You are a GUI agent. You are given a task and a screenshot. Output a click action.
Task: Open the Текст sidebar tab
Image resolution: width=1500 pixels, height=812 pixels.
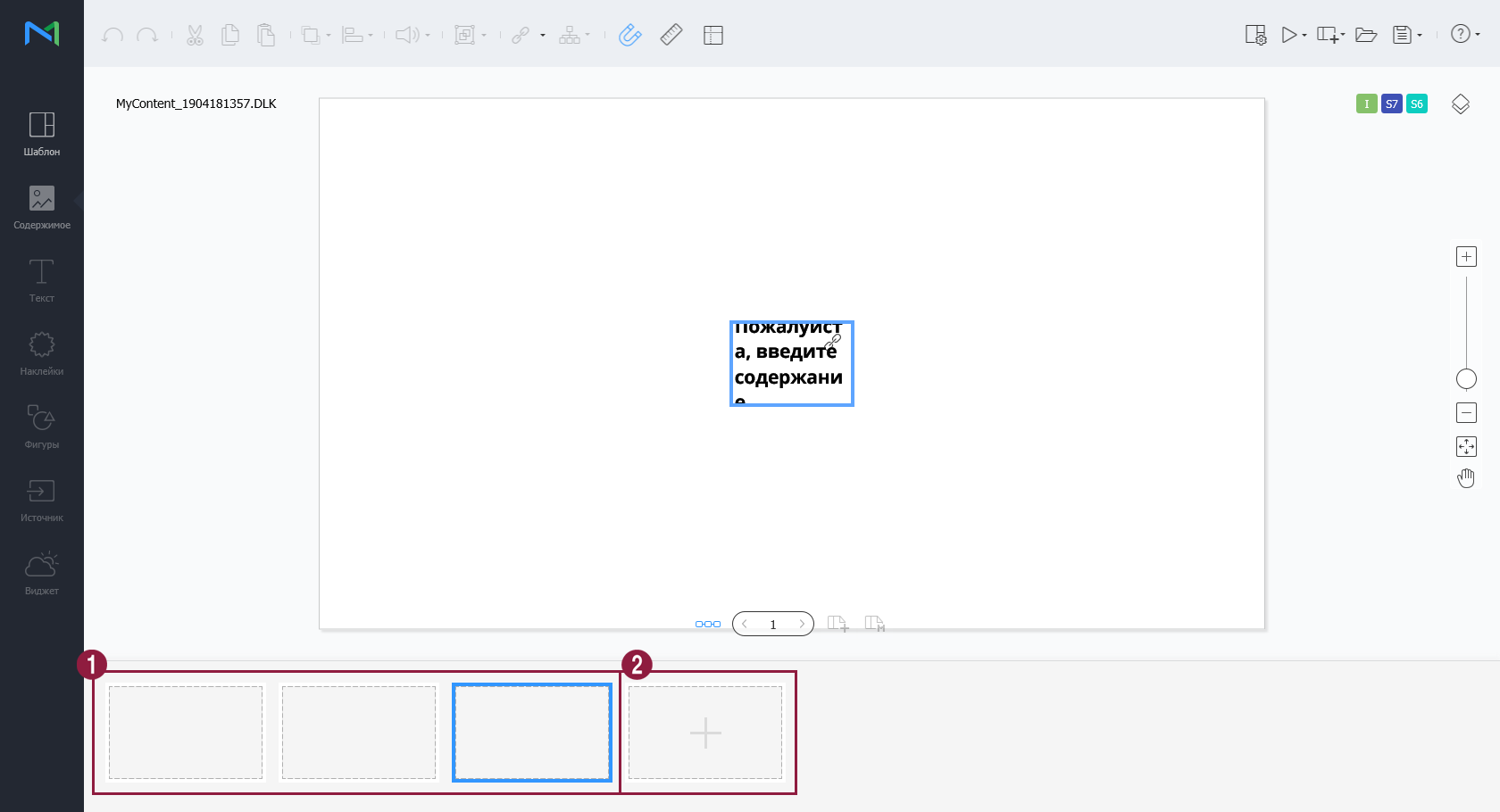point(42,280)
